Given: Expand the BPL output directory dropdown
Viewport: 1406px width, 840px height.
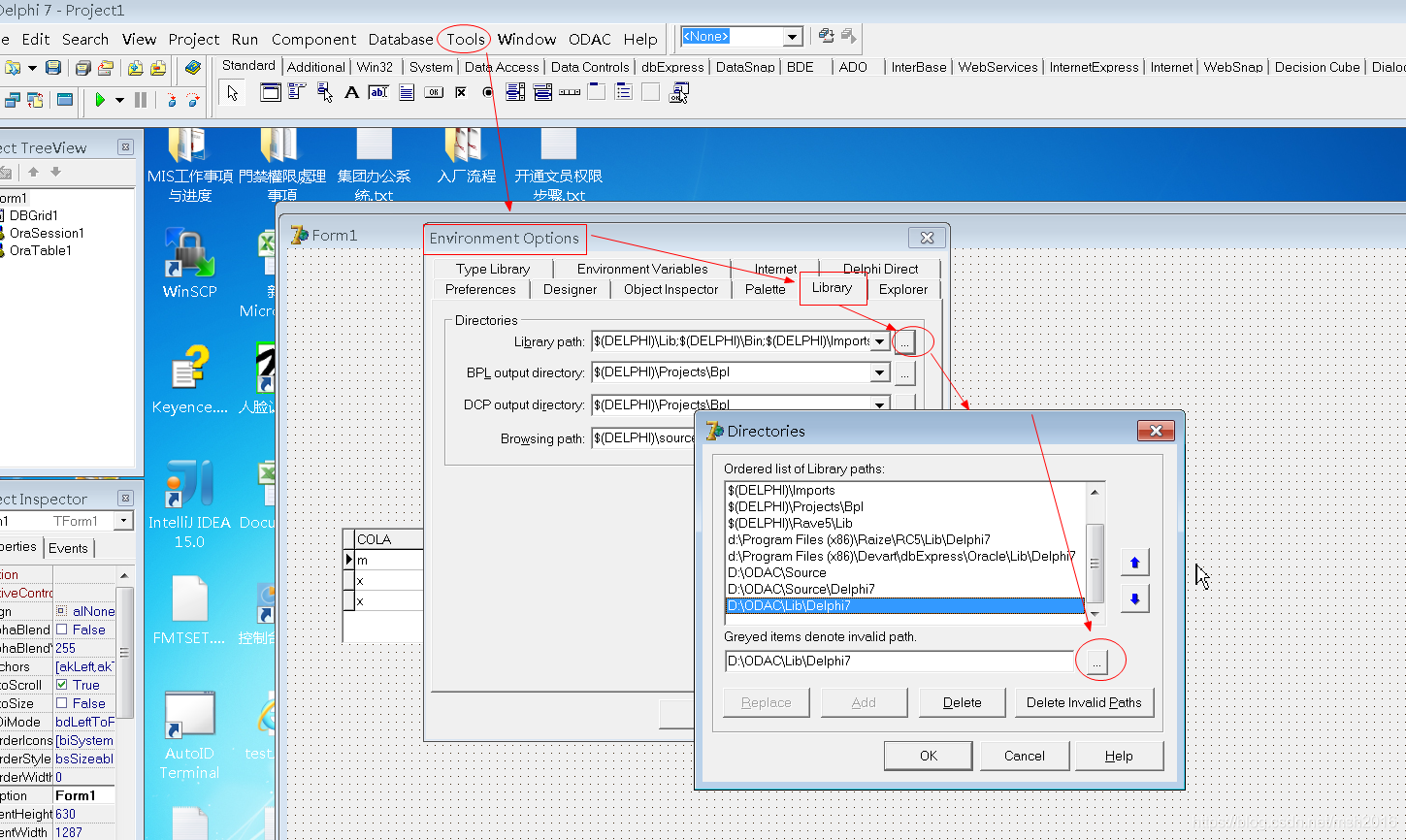Looking at the screenshot, I should tap(879, 372).
